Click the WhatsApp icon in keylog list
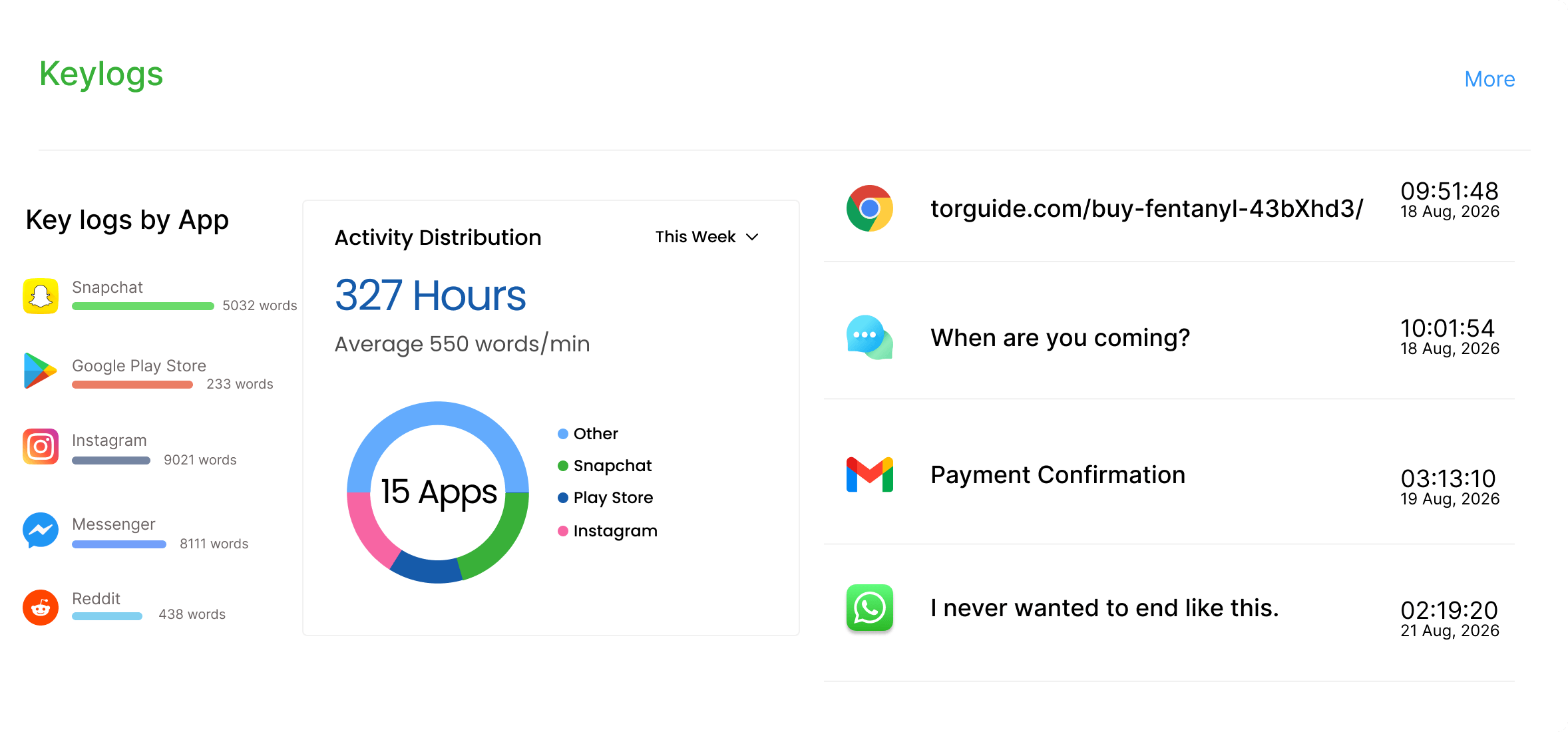1568x732 pixels. (870, 608)
